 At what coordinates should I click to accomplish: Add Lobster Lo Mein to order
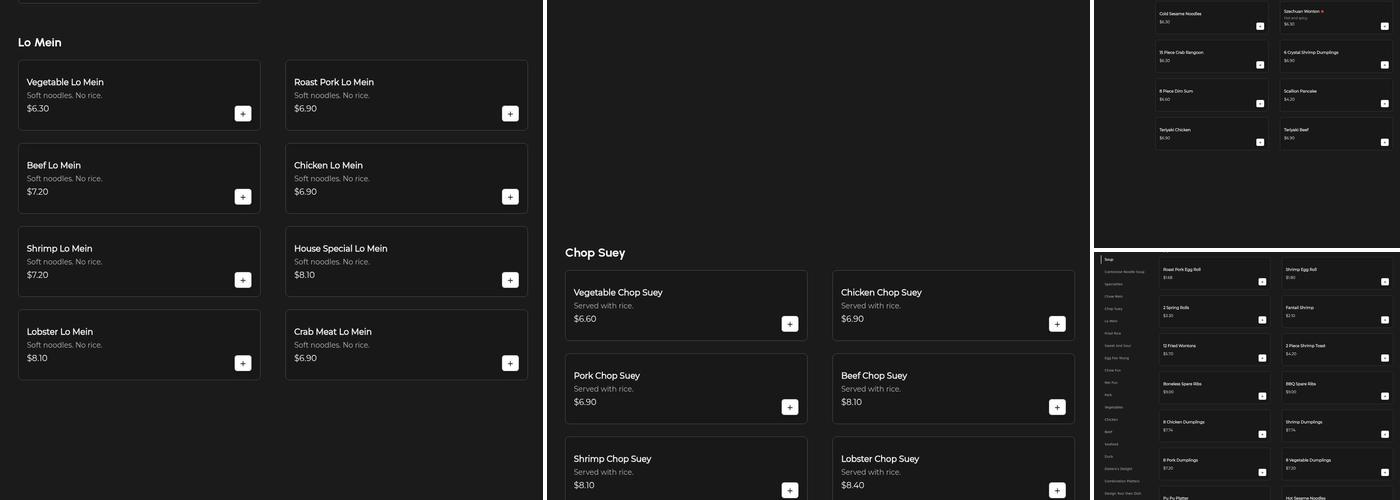pos(243,363)
